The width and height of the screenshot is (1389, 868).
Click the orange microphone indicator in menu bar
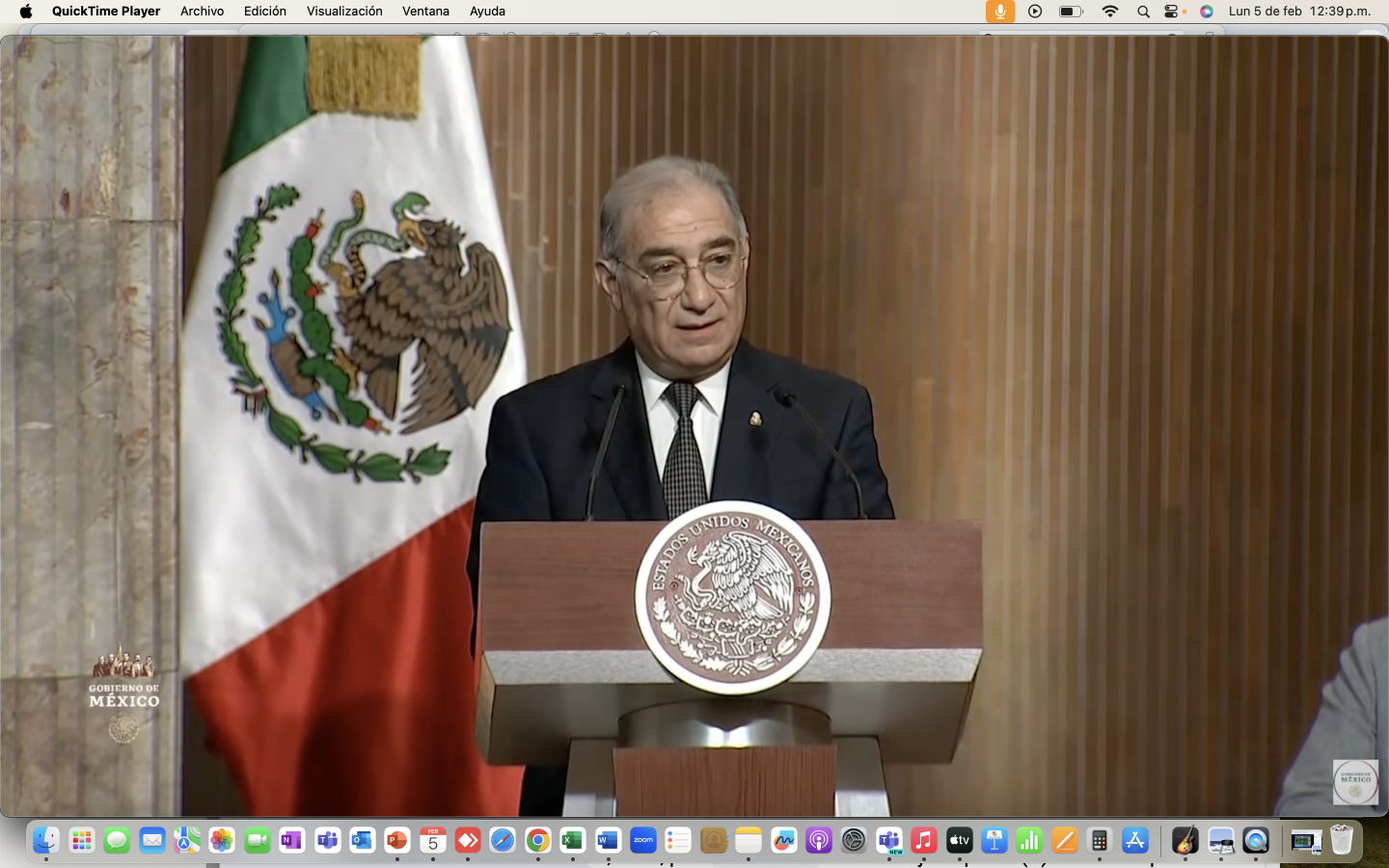tap(999, 12)
